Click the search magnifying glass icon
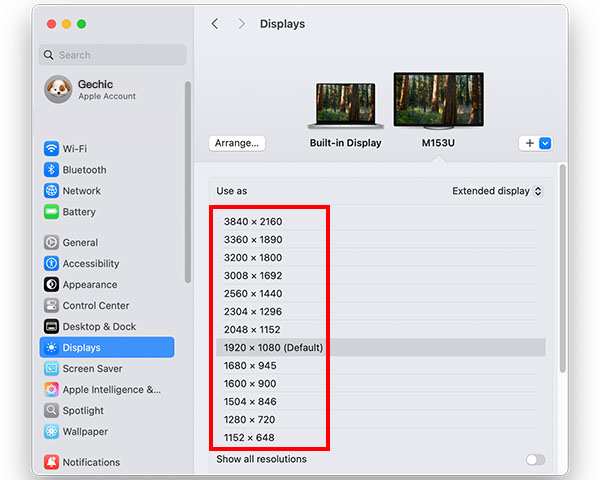Screen dimensions: 600x480 point(49,55)
